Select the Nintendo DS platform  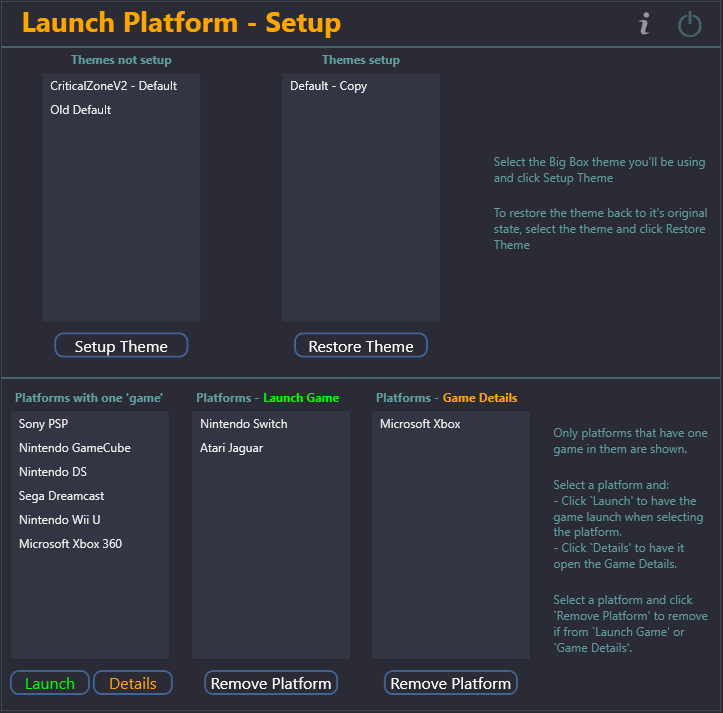[55, 472]
